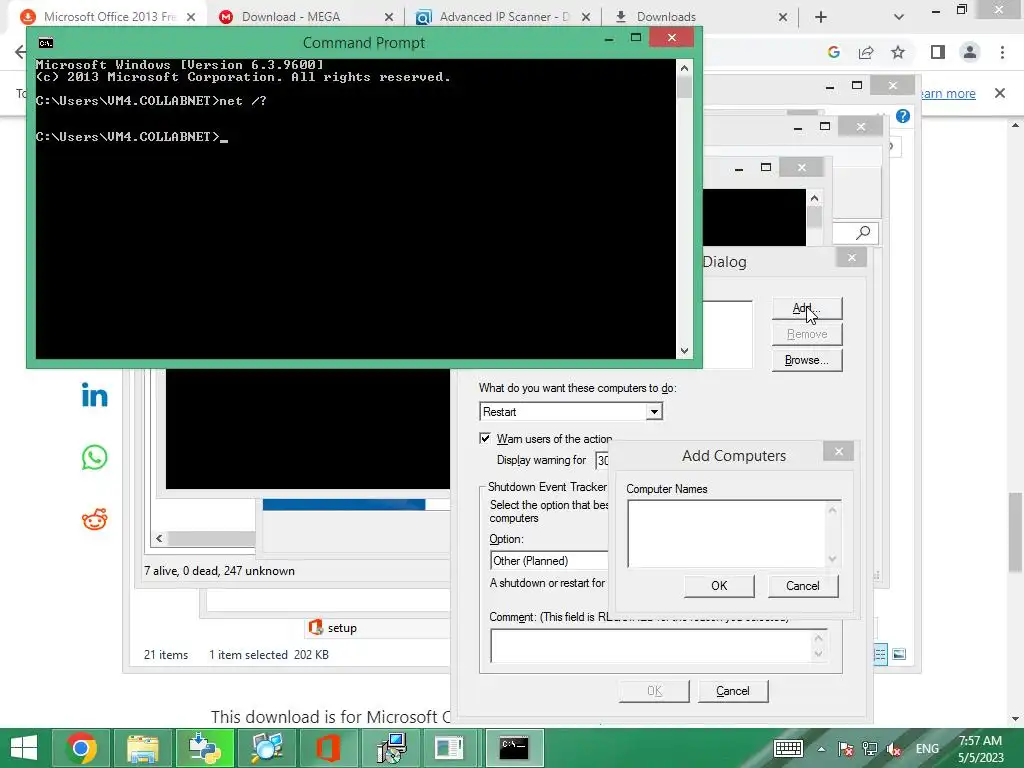Bookmark this page with star icon

pos(898,52)
